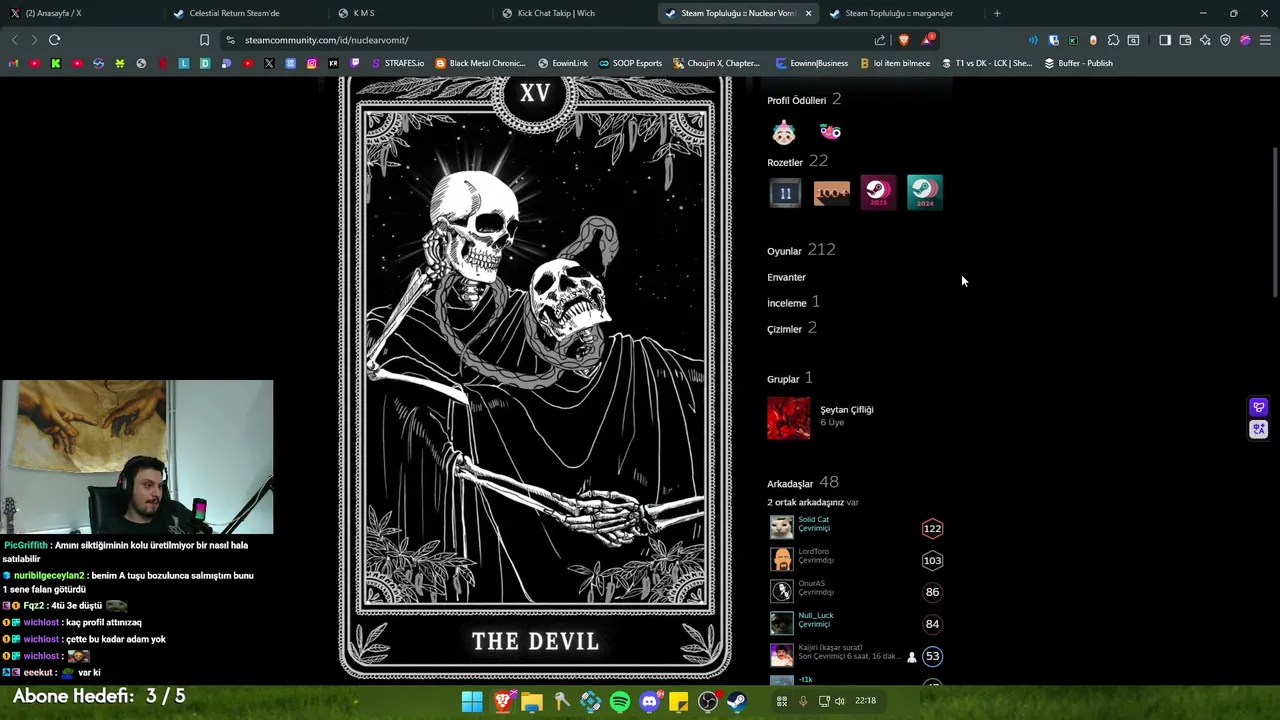Open the Twitch bookmark icon
The image size is (1280, 720).
coord(354,63)
